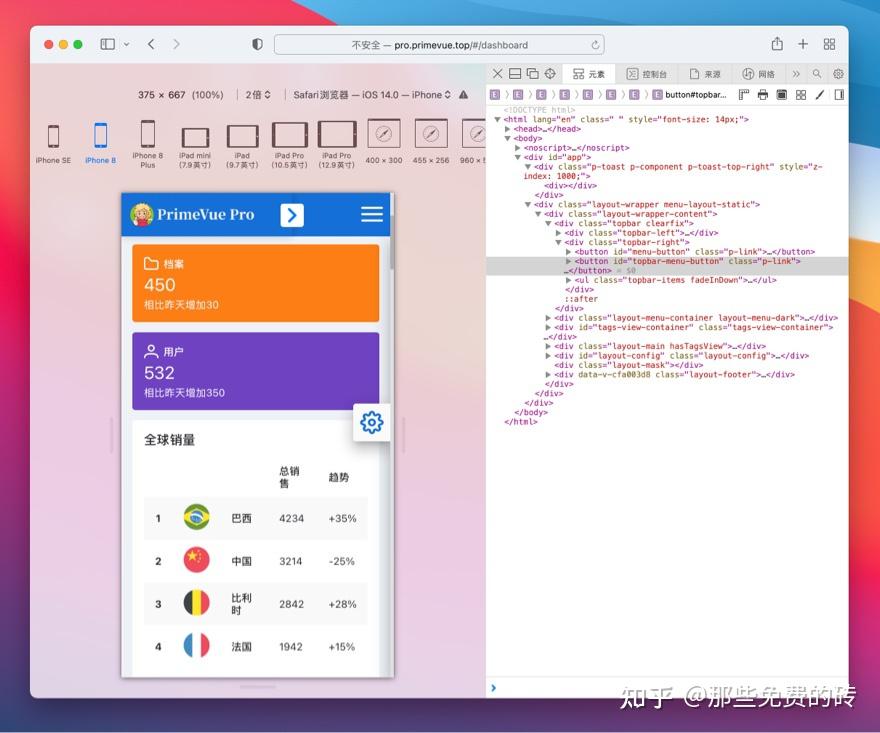Collapse the html element in the Elements panel
Screen dimensions: 880x733
coord(497,119)
